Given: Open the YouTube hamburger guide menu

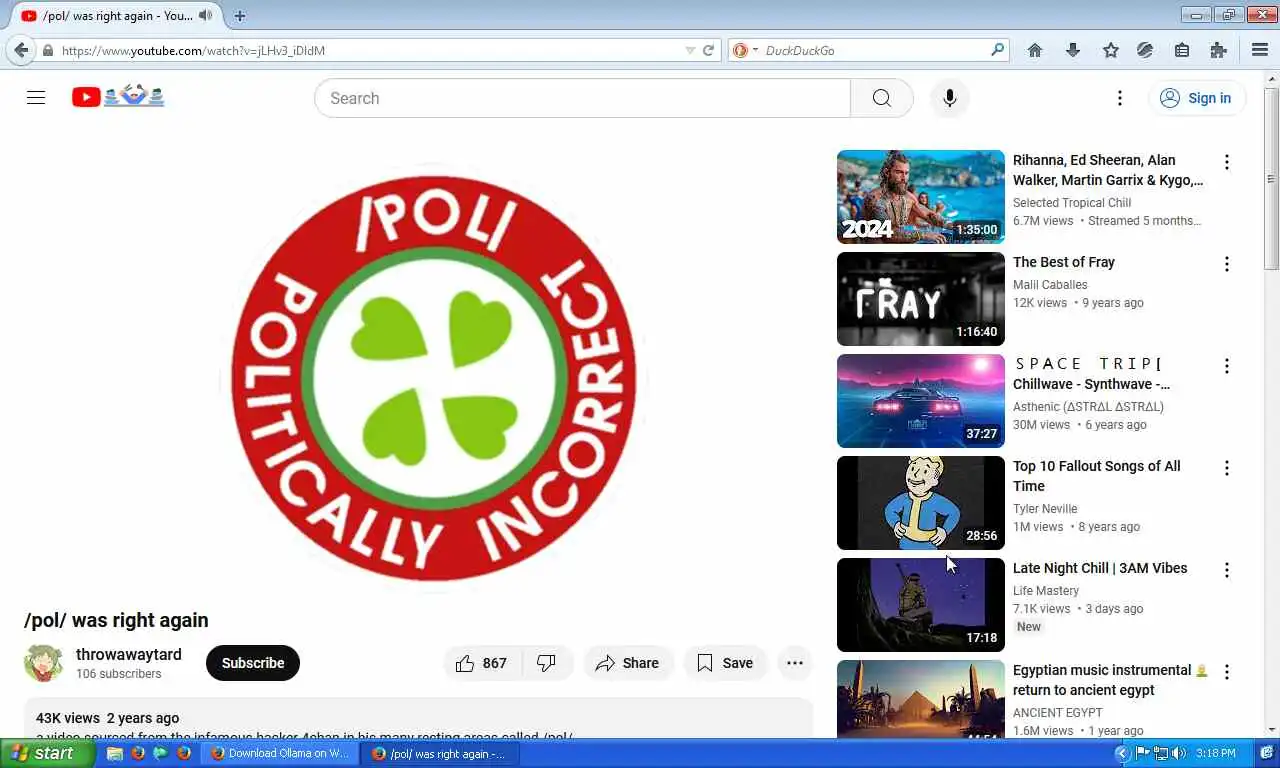Looking at the screenshot, I should click(x=36, y=97).
